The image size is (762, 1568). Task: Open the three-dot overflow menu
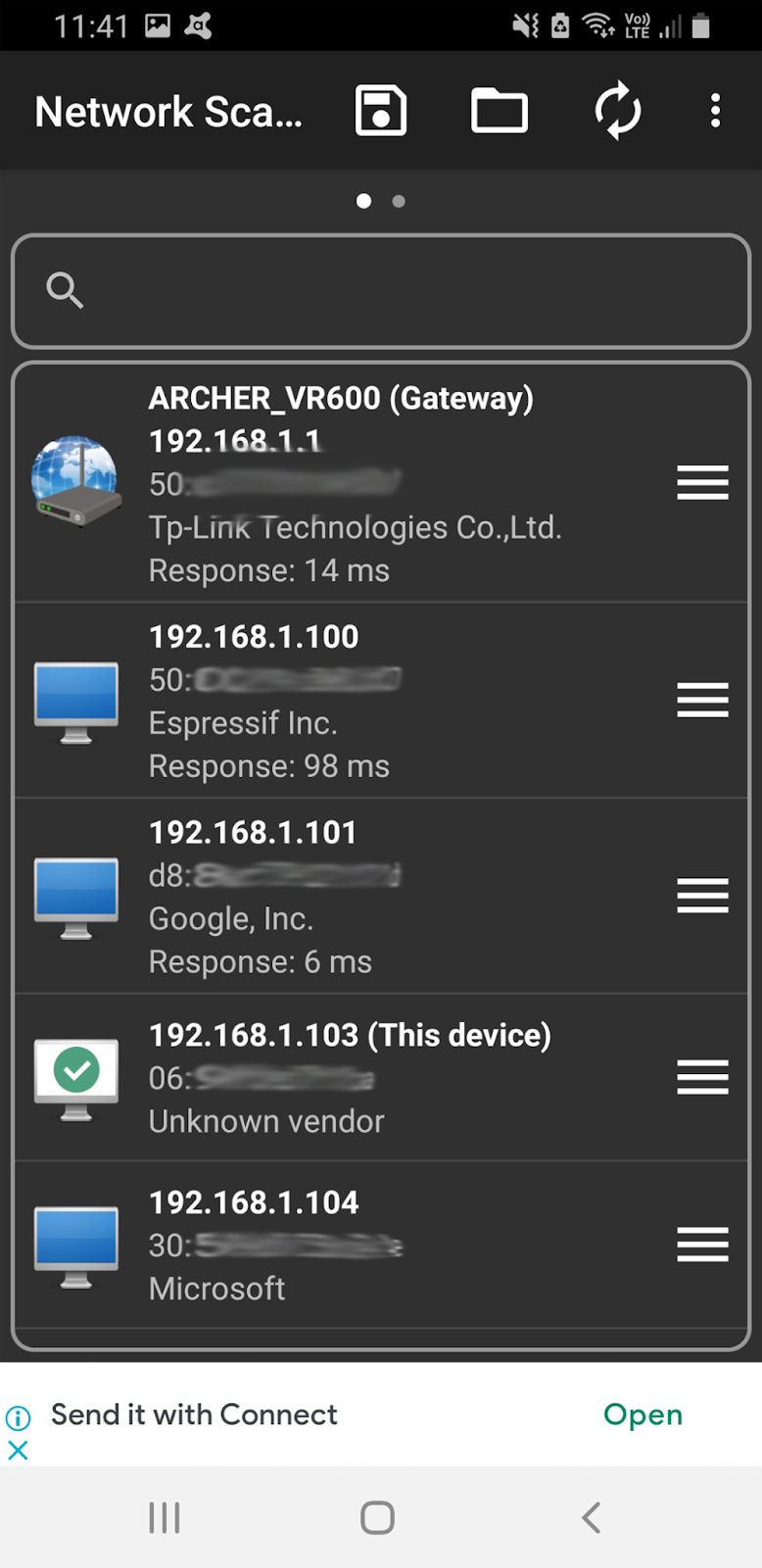(x=716, y=111)
